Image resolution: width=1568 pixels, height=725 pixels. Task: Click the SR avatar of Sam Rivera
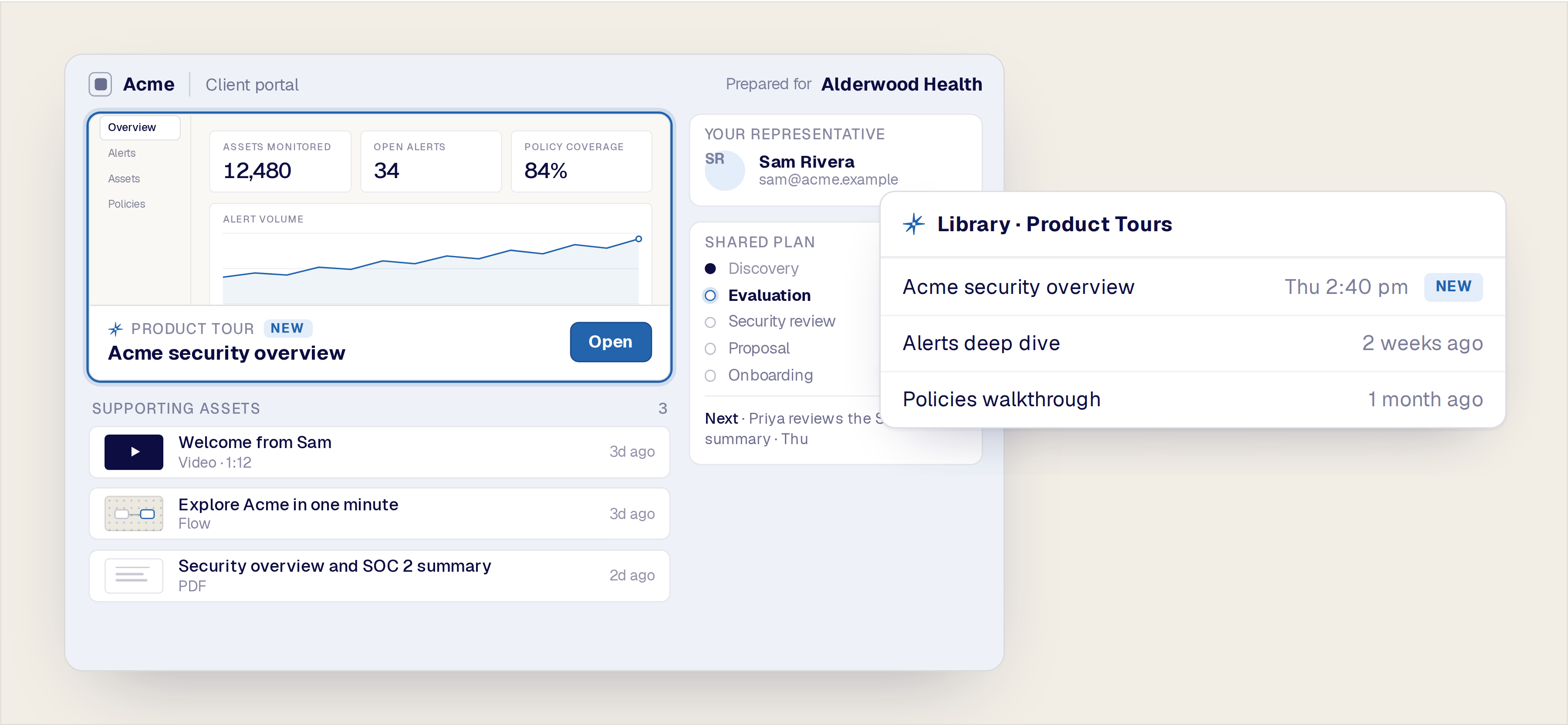tap(724, 170)
